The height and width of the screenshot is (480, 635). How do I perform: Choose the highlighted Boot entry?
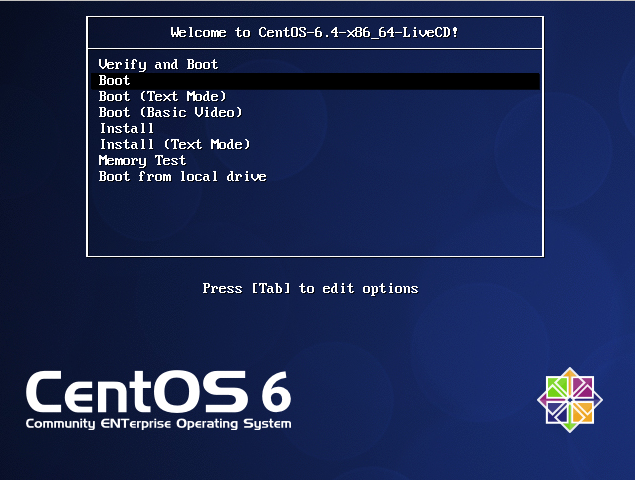tap(315, 81)
